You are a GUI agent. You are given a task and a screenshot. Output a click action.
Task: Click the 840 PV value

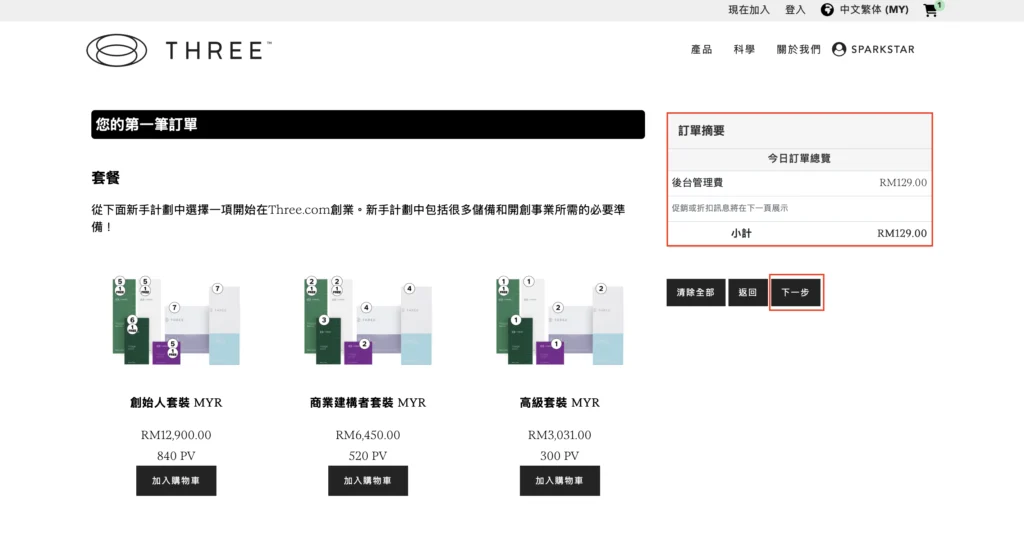pyautogui.click(x=176, y=456)
